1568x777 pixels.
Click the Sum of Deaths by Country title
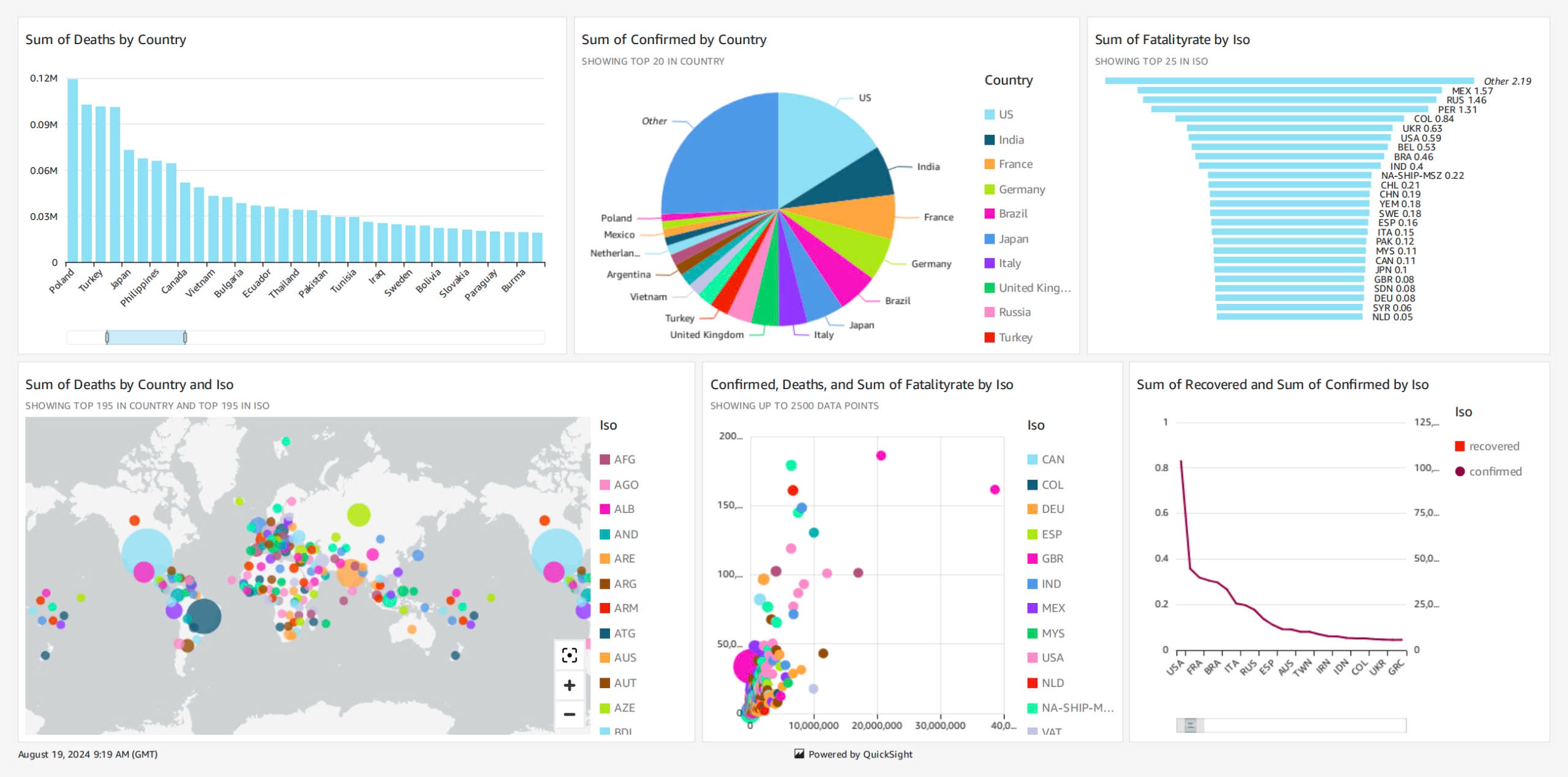click(105, 40)
